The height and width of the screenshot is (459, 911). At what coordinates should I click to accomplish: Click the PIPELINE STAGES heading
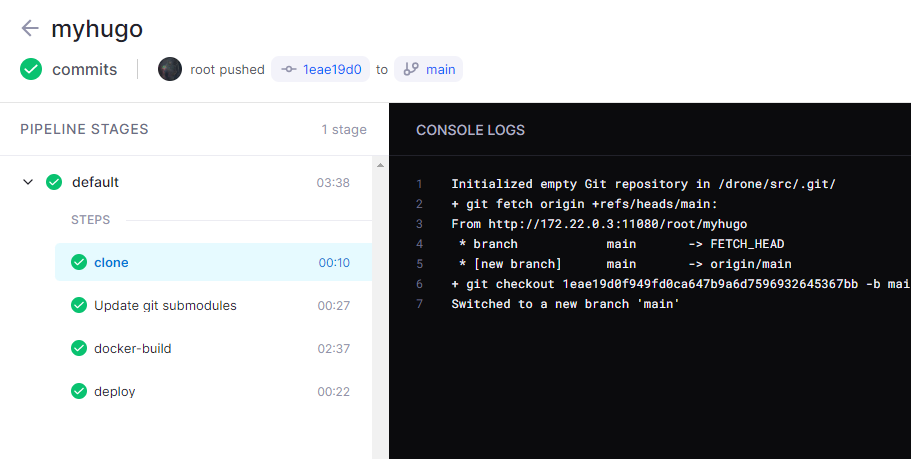pyautogui.click(x=84, y=129)
